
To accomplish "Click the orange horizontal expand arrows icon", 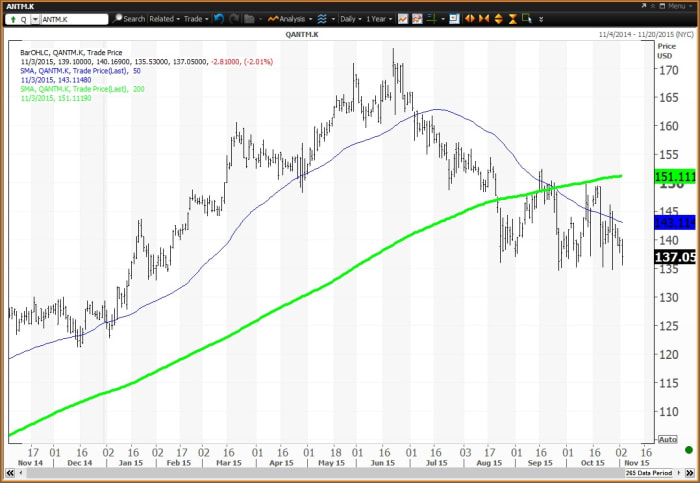I will coord(469,18).
